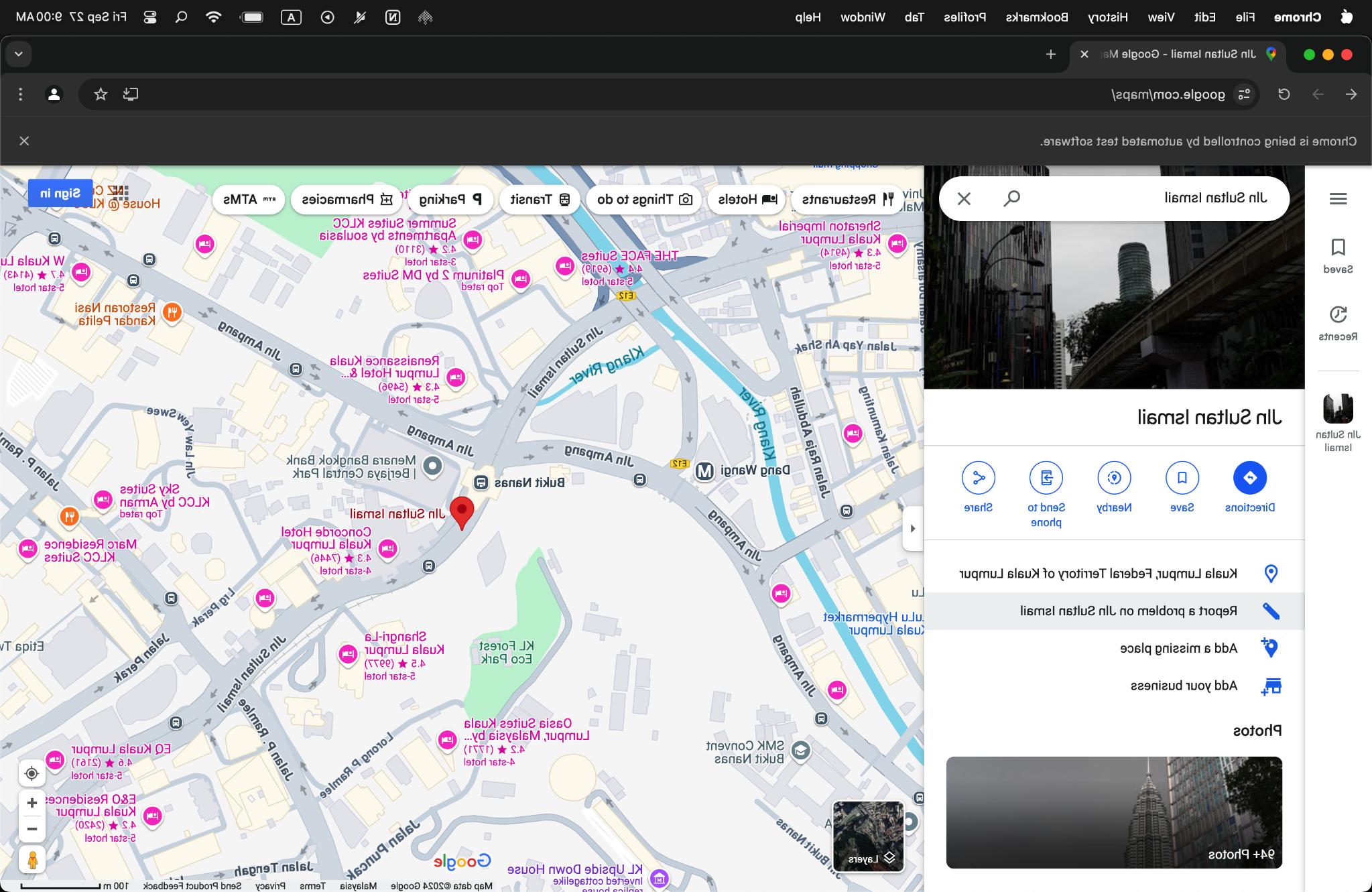Open the Renaissance Kuala Lumpur Hotel marker
This screenshot has height=892, width=1372.
tap(456, 378)
